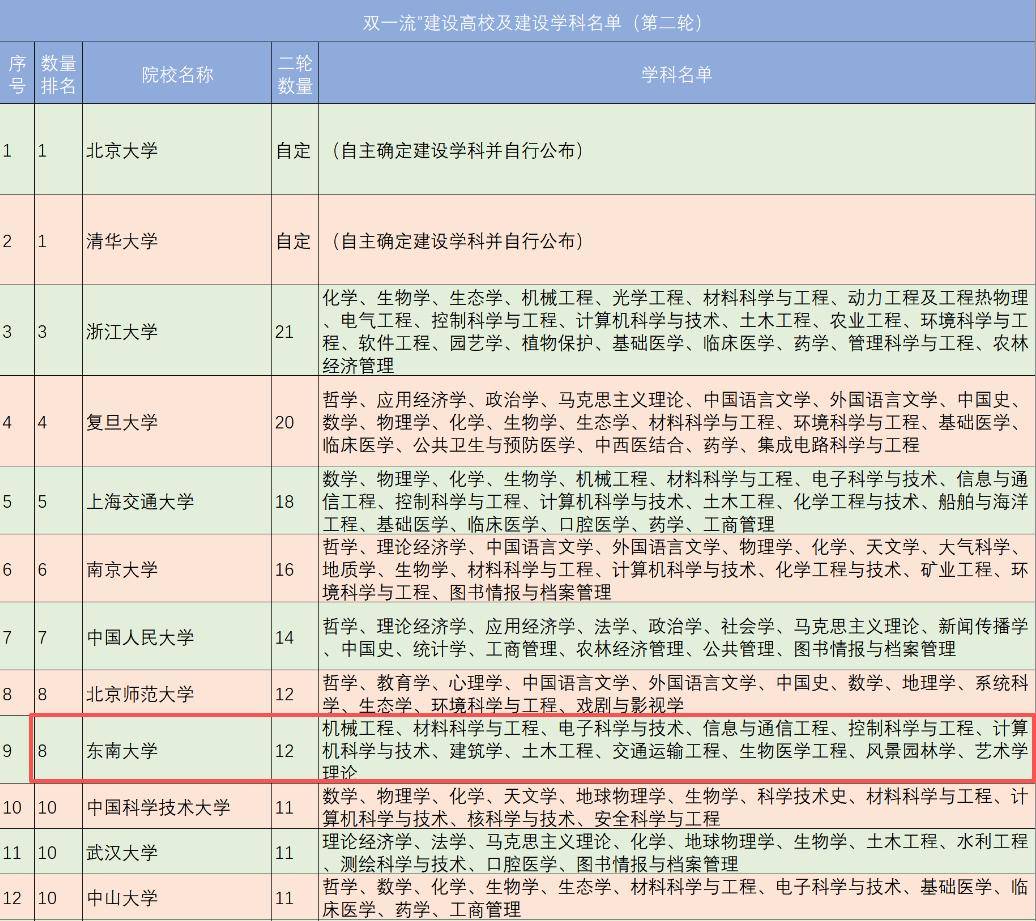1036x921 pixels.
Task: Select the '中山大学' name cell
Action: click(x=122, y=898)
